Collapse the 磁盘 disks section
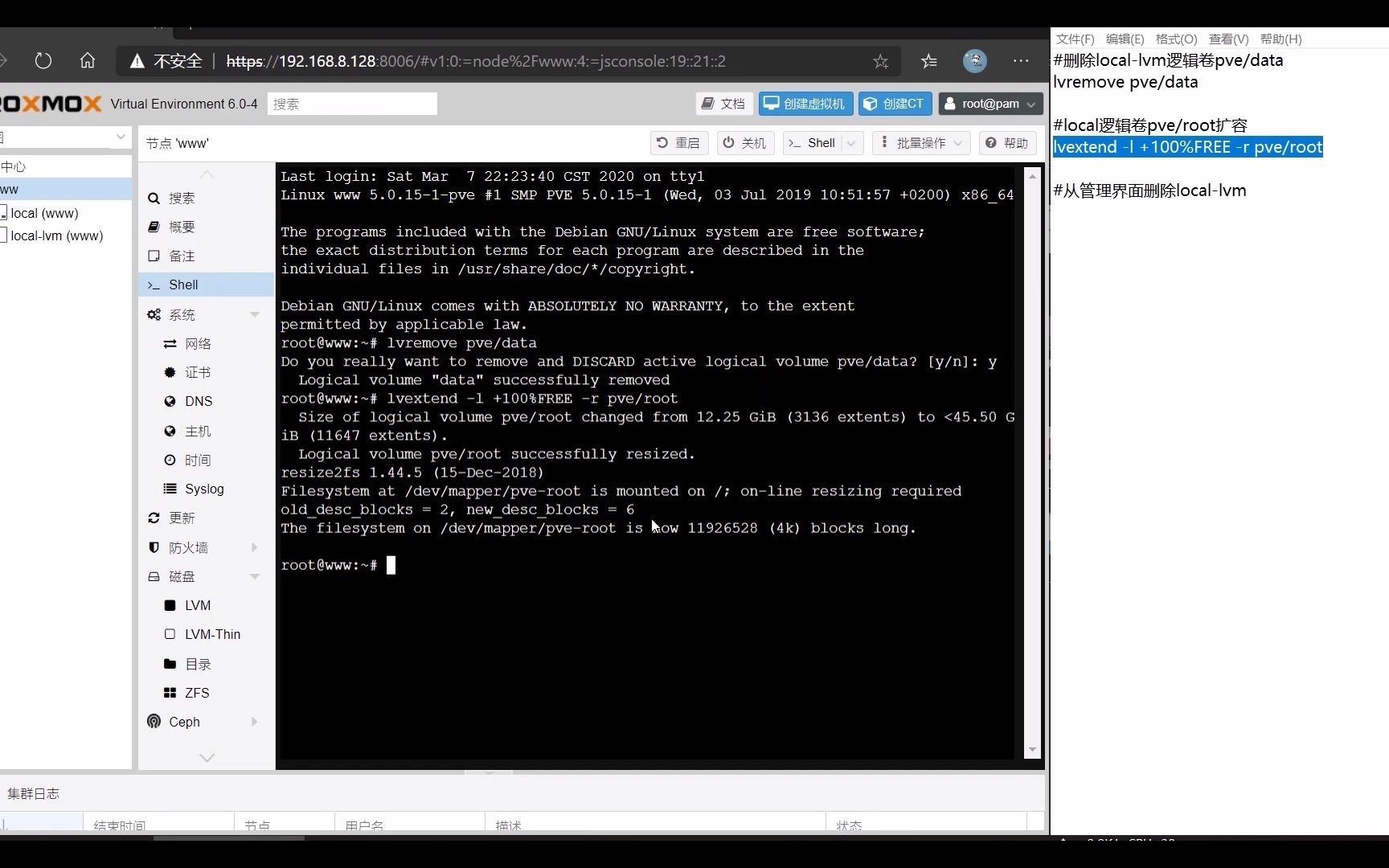Viewport: 1389px width, 868px height. click(x=254, y=576)
